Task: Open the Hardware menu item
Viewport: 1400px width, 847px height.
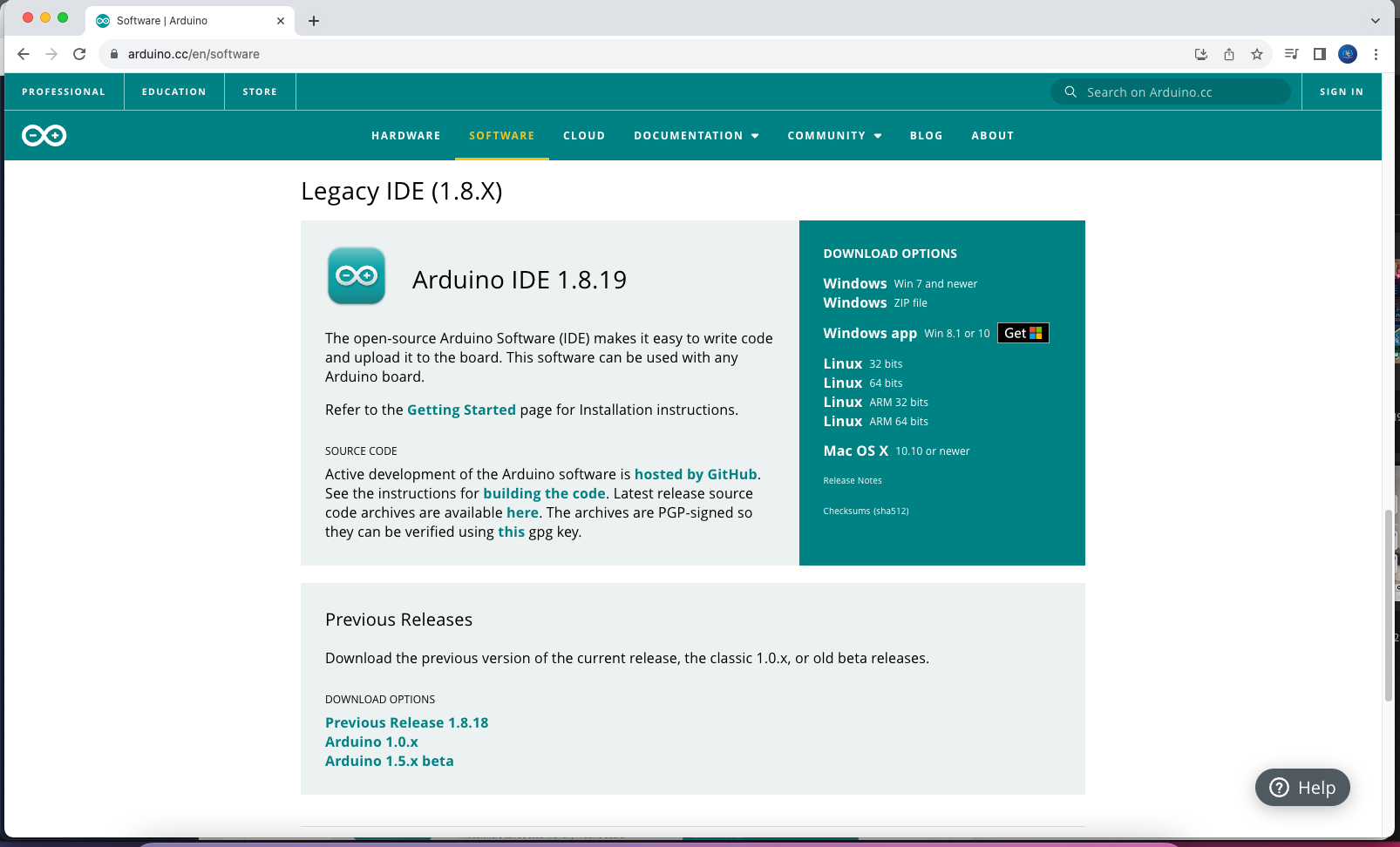Action: pyautogui.click(x=406, y=136)
